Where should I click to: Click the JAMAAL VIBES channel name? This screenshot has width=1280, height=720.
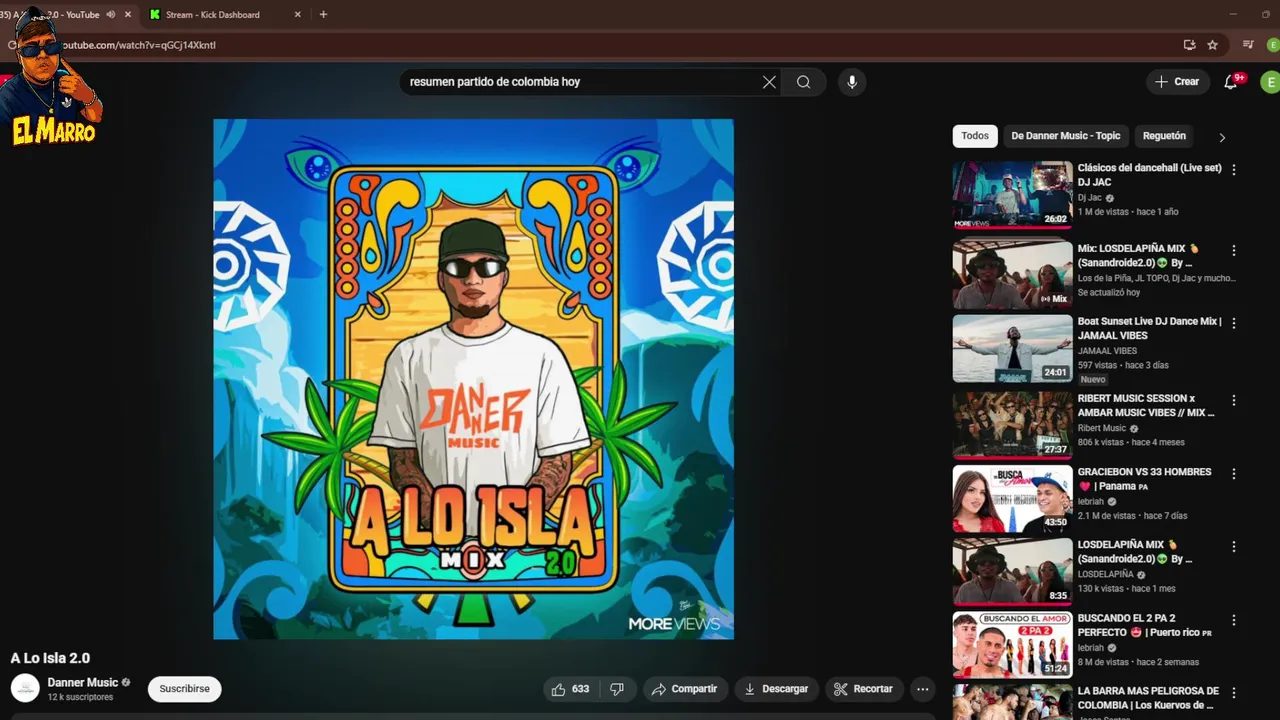[1107, 351]
